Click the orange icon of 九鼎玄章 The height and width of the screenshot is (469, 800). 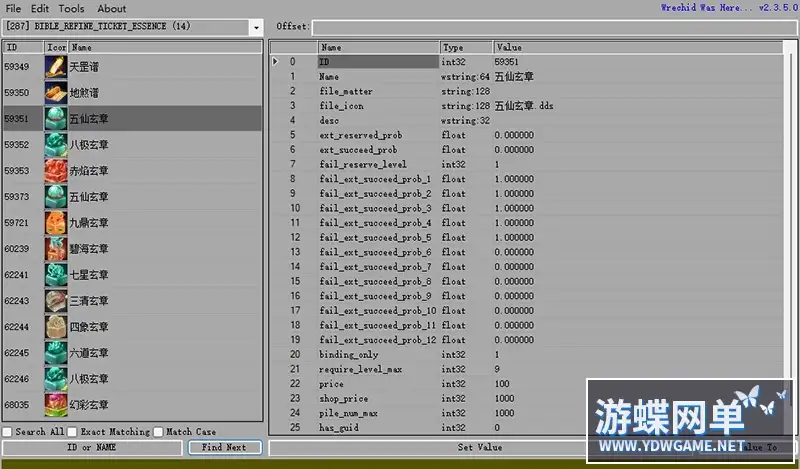pyautogui.click(x=56, y=223)
